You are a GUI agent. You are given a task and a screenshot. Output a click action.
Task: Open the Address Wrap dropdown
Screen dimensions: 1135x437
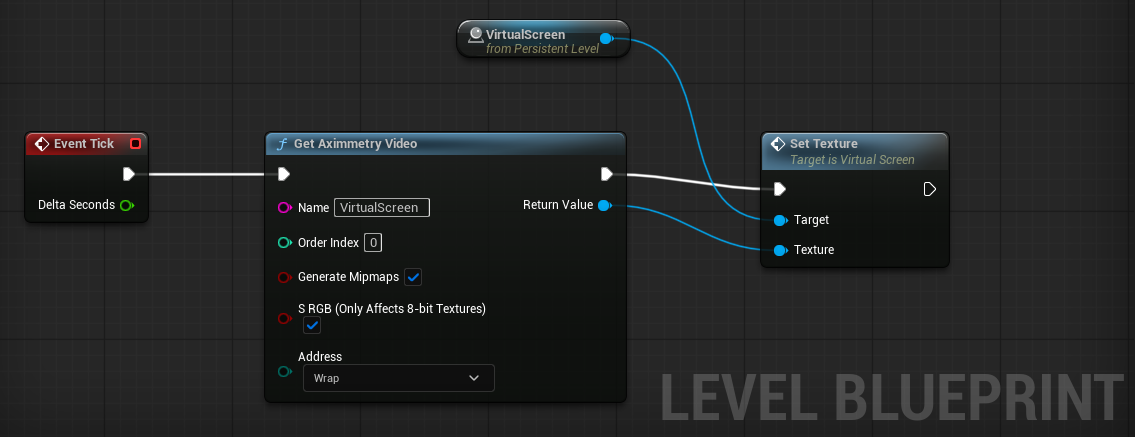398,378
